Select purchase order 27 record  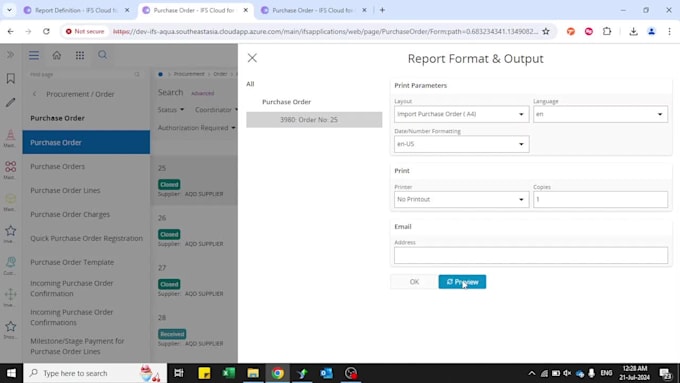194,281
